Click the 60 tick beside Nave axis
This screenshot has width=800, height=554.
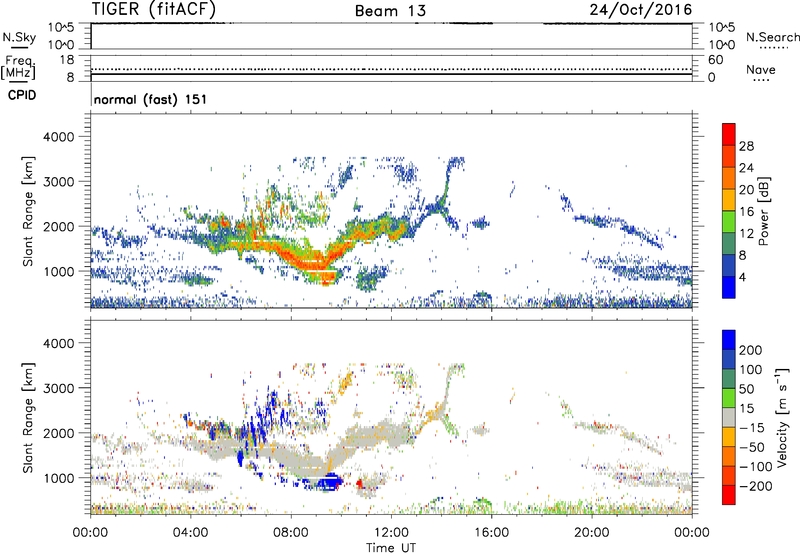[715, 60]
